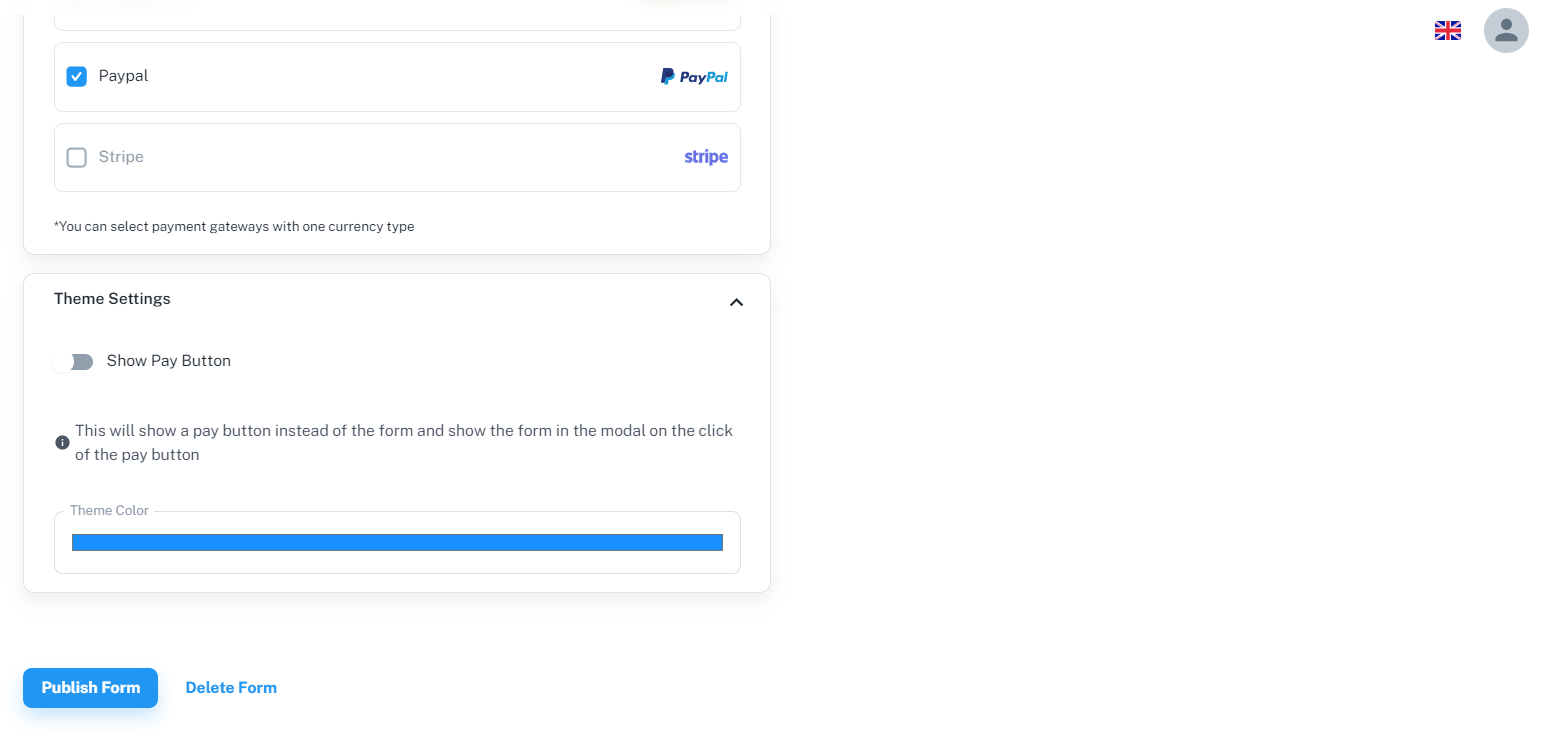Screen dimensions: 1560x736
Task: Click the checked Paypal checkmark icon
Action: pos(76,75)
